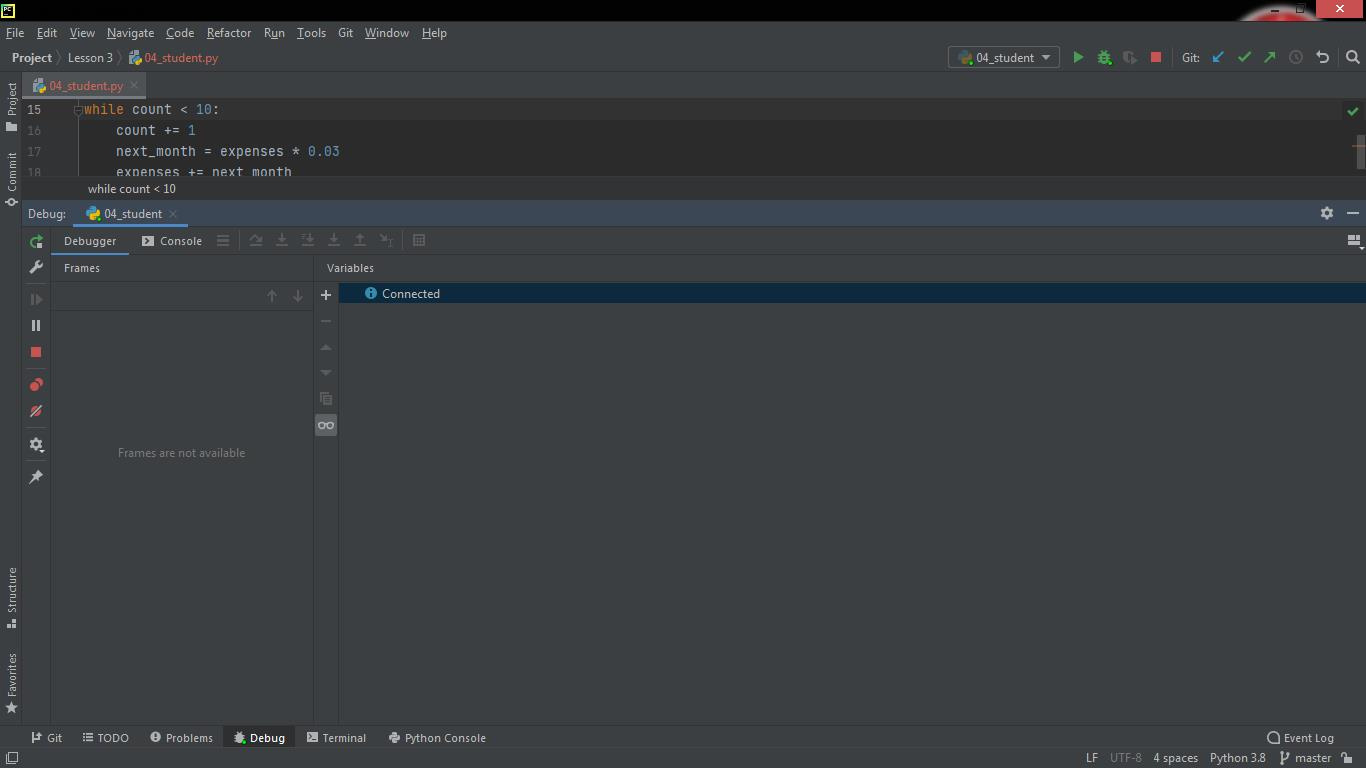Open the Tools menu
This screenshot has width=1366, height=768.
click(311, 33)
